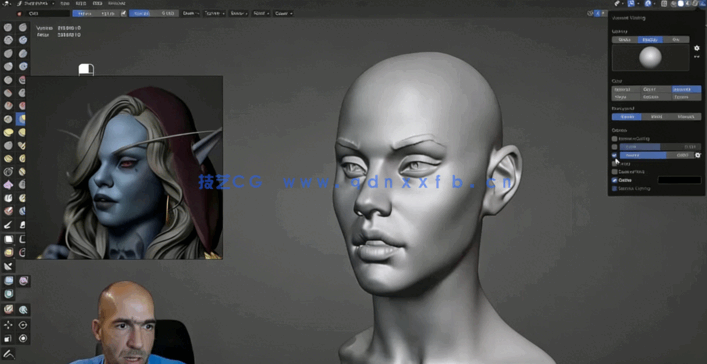Open the Mask menu in header
Viewport: 707px width, 364px height.
point(97,4)
